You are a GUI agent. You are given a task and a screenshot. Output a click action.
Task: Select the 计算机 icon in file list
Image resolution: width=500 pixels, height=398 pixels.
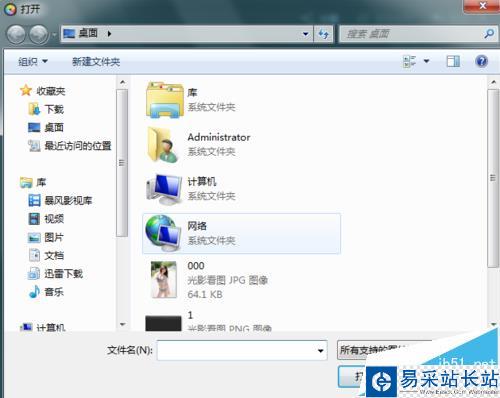165,189
